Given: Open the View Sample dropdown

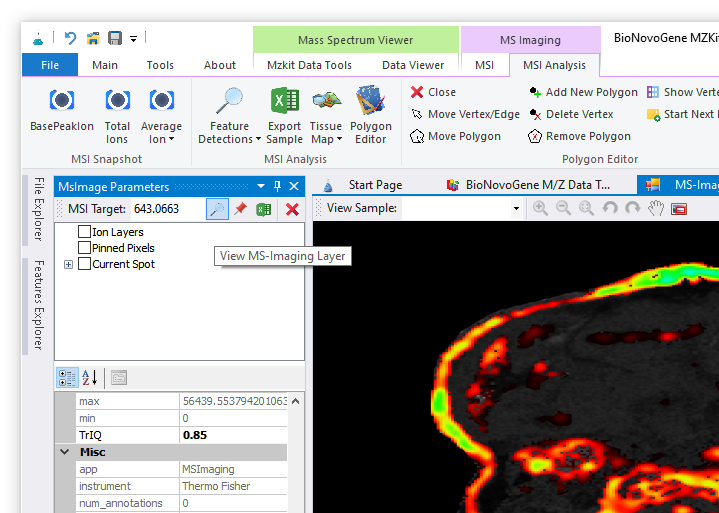Looking at the screenshot, I should pos(516,208).
